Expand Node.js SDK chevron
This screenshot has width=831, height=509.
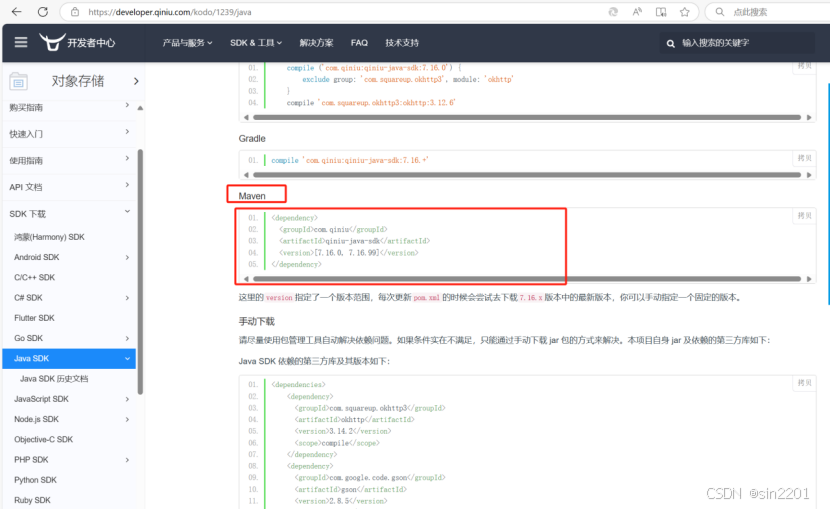127,419
